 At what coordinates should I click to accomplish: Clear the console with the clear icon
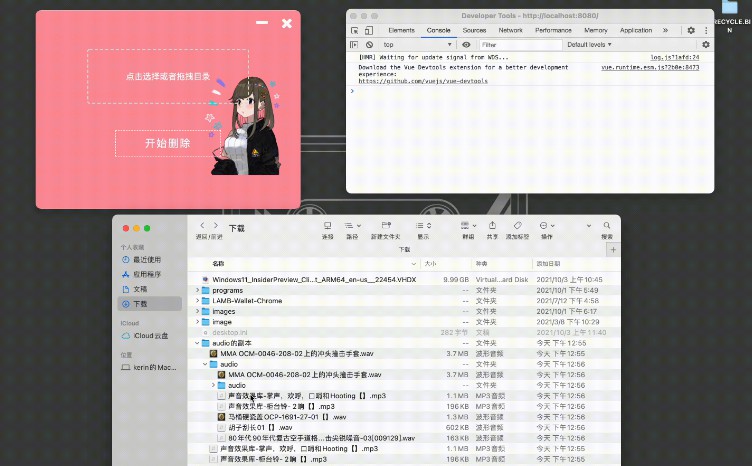click(x=369, y=45)
